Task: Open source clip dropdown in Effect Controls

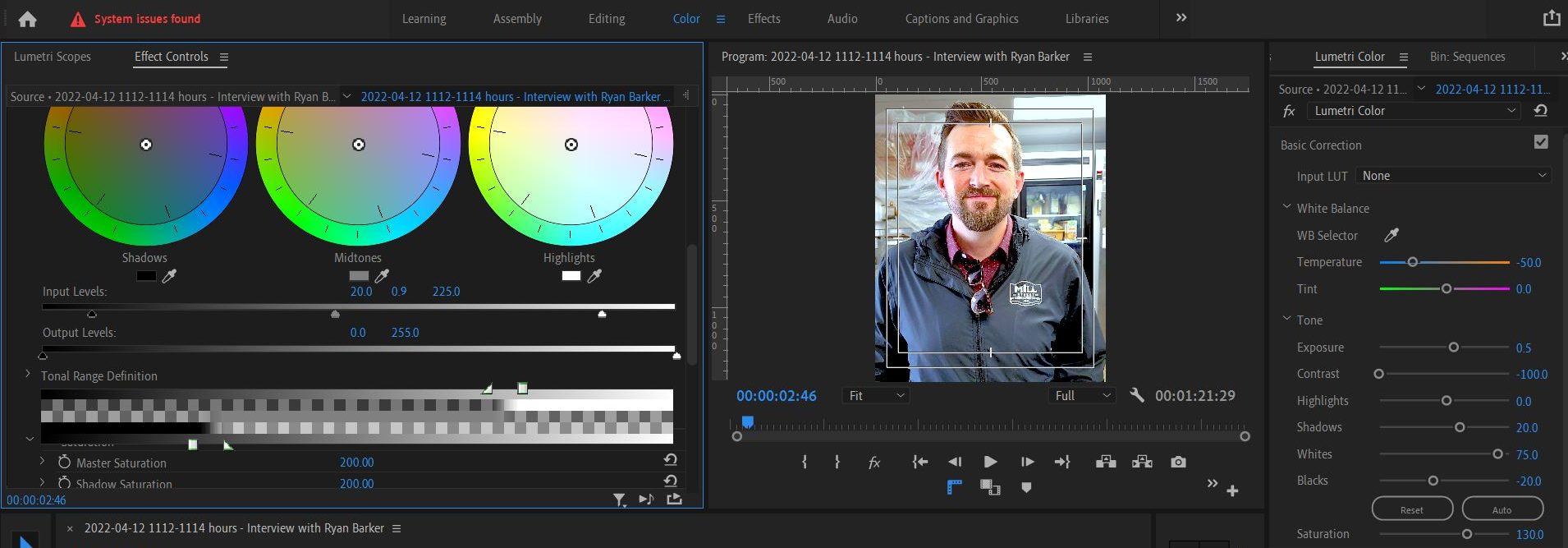Action: pyautogui.click(x=346, y=96)
